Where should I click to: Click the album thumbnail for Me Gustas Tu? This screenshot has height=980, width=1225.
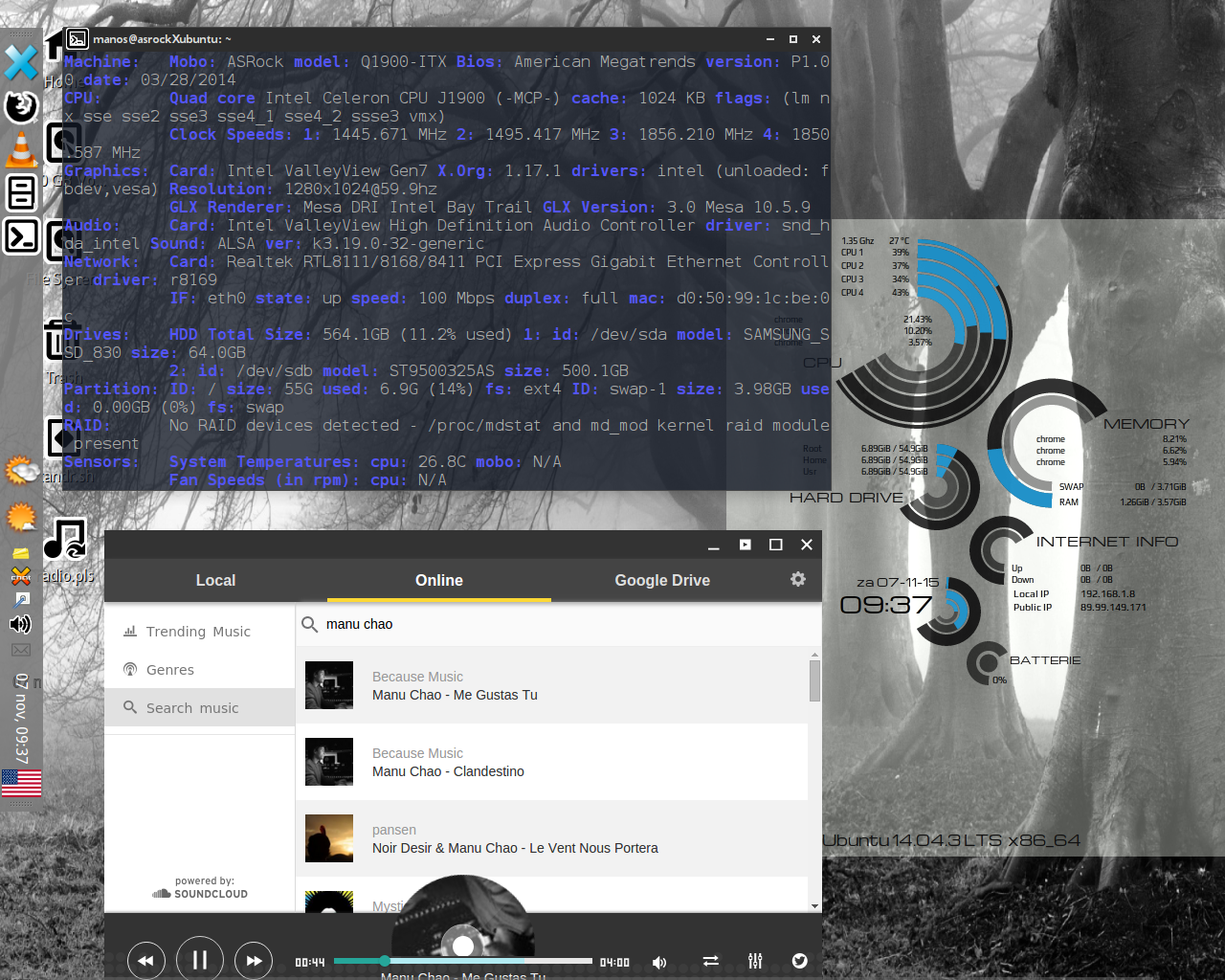[329, 685]
